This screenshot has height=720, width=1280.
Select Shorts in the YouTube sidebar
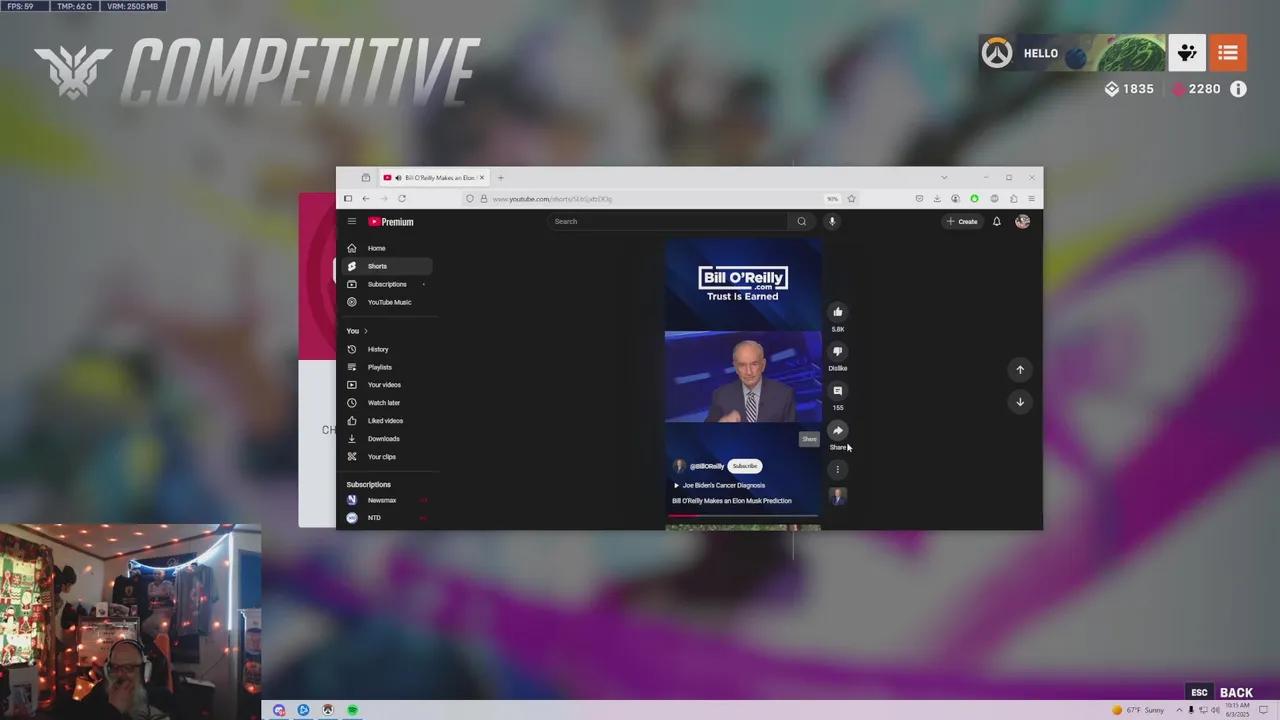387,266
